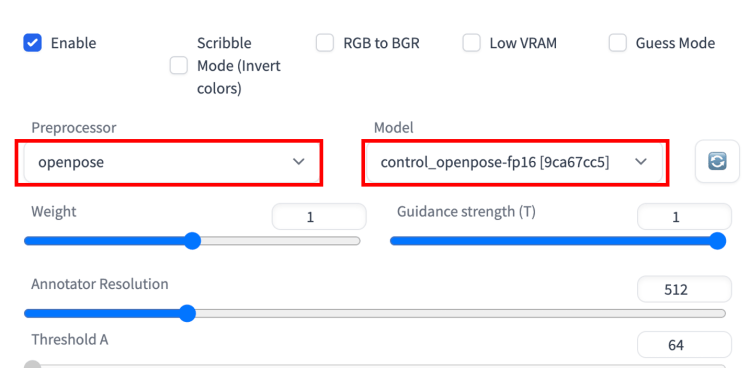750x368 pixels.
Task: Uncheck the Enable checkbox
Action: pos(33,43)
